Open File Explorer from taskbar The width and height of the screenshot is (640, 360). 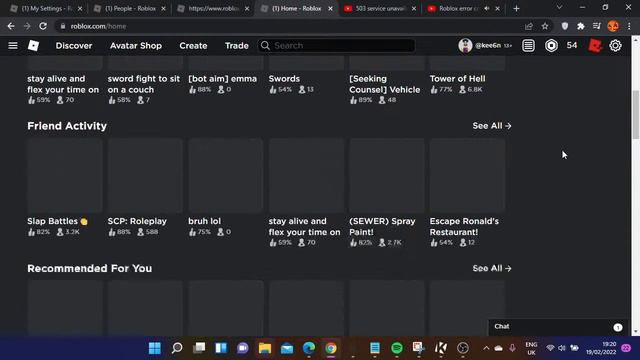[x=264, y=348]
